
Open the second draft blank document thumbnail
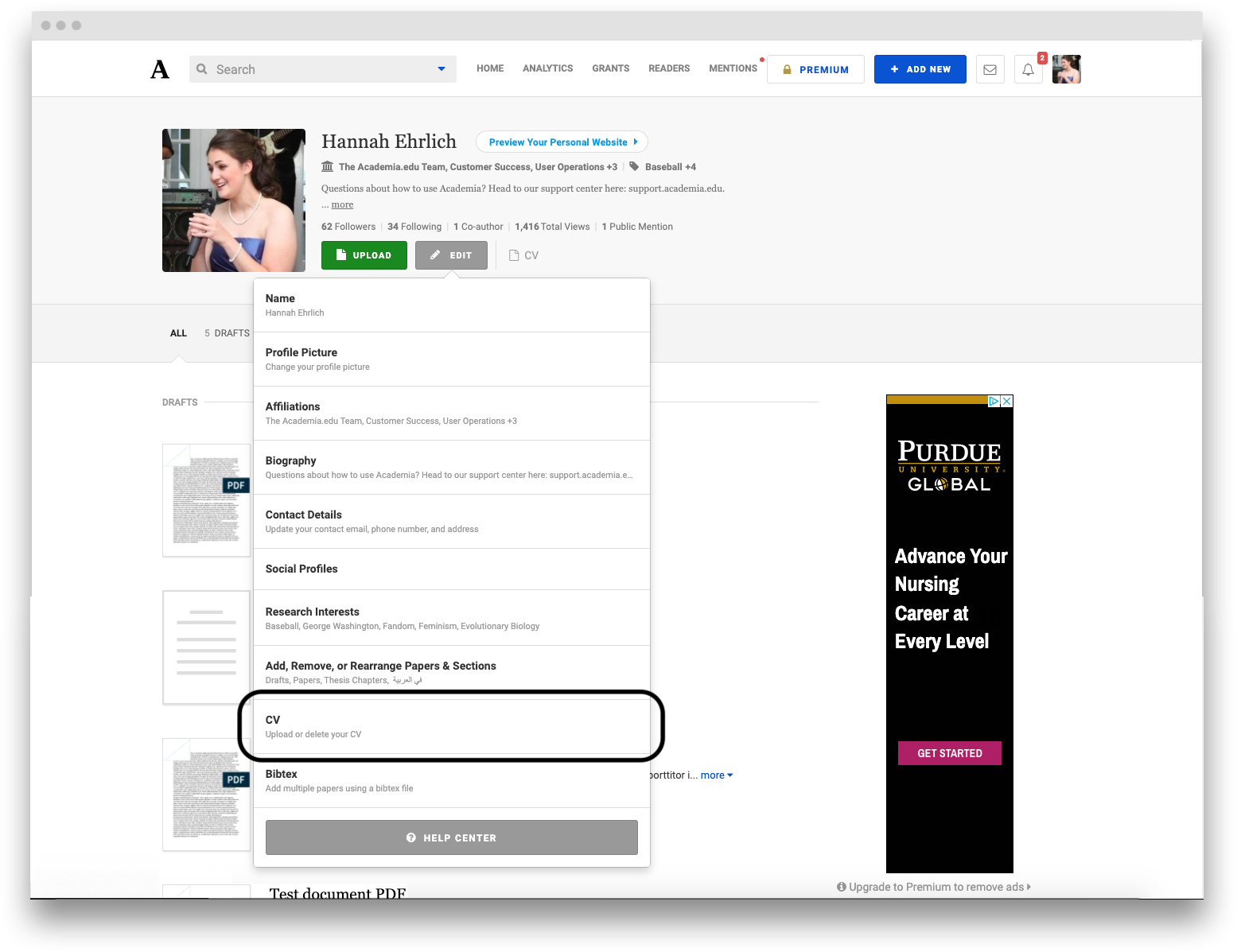pos(207,647)
